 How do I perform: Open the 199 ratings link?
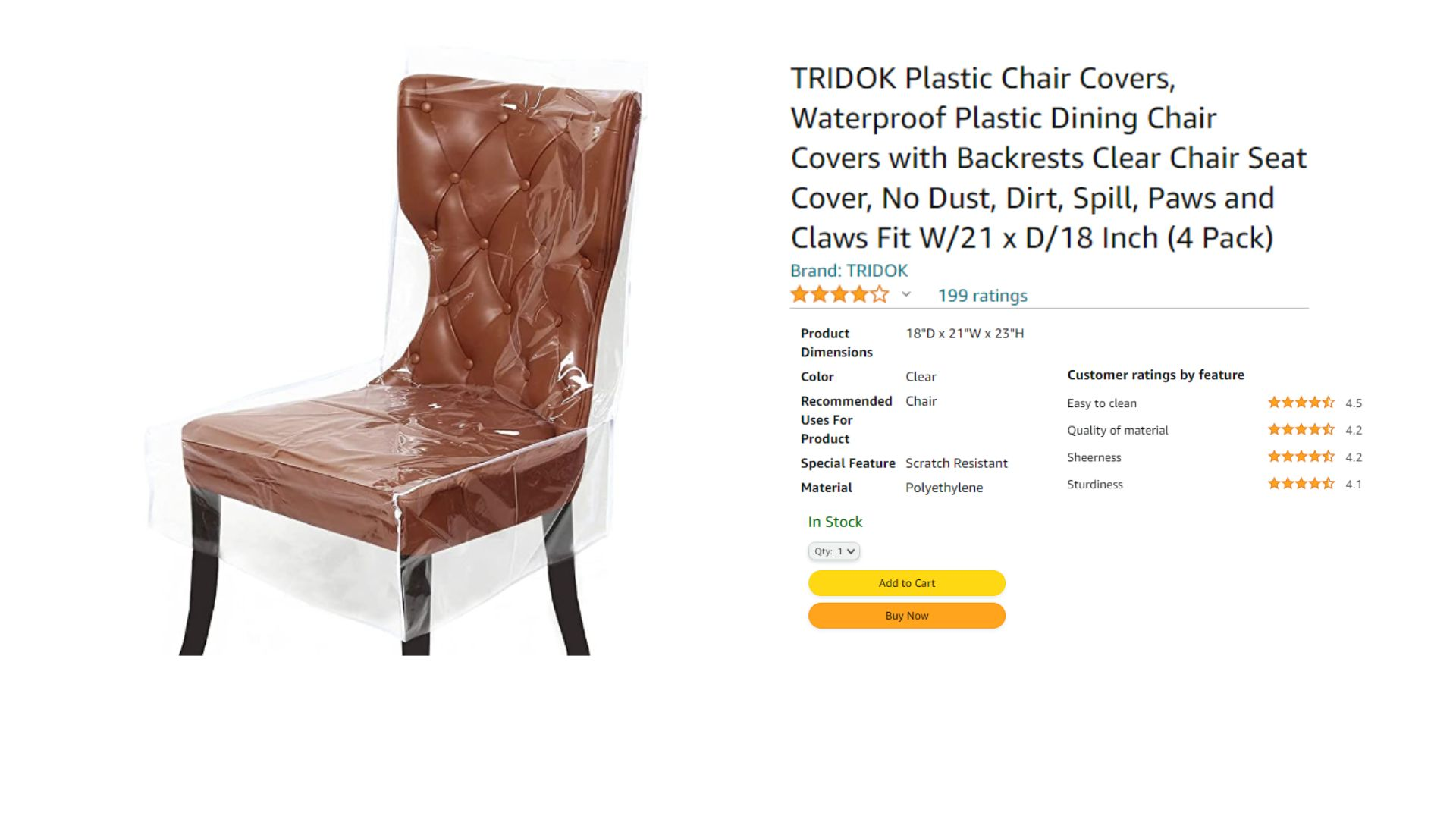coord(983,296)
